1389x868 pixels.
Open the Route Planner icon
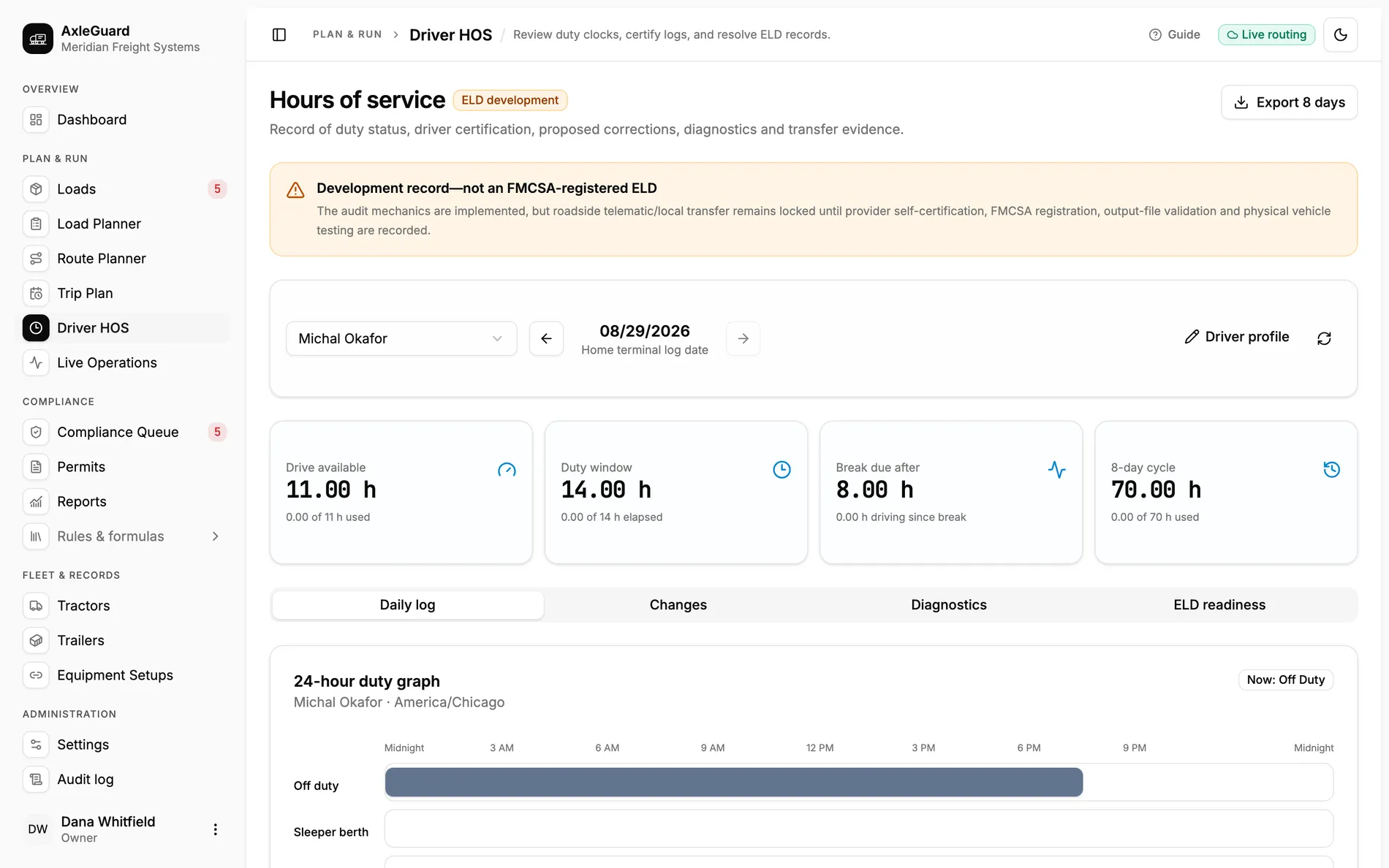tap(36, 259)
